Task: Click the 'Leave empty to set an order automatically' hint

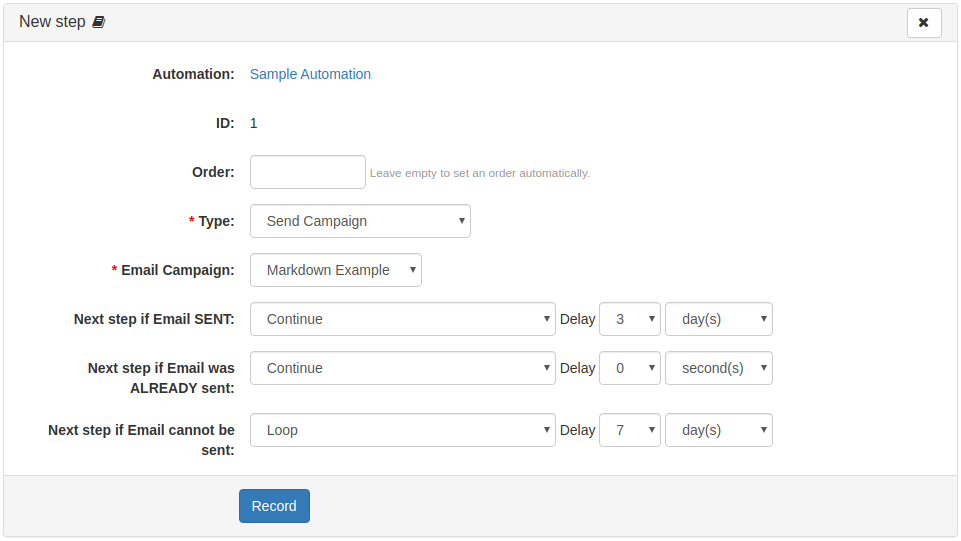Action: [480, 173]
